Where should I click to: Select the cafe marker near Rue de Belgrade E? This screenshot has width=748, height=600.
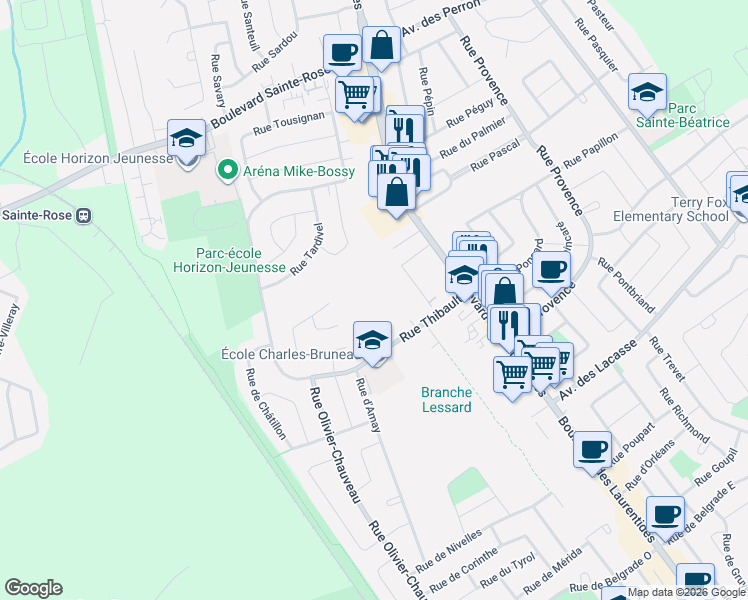pos(665,517)
